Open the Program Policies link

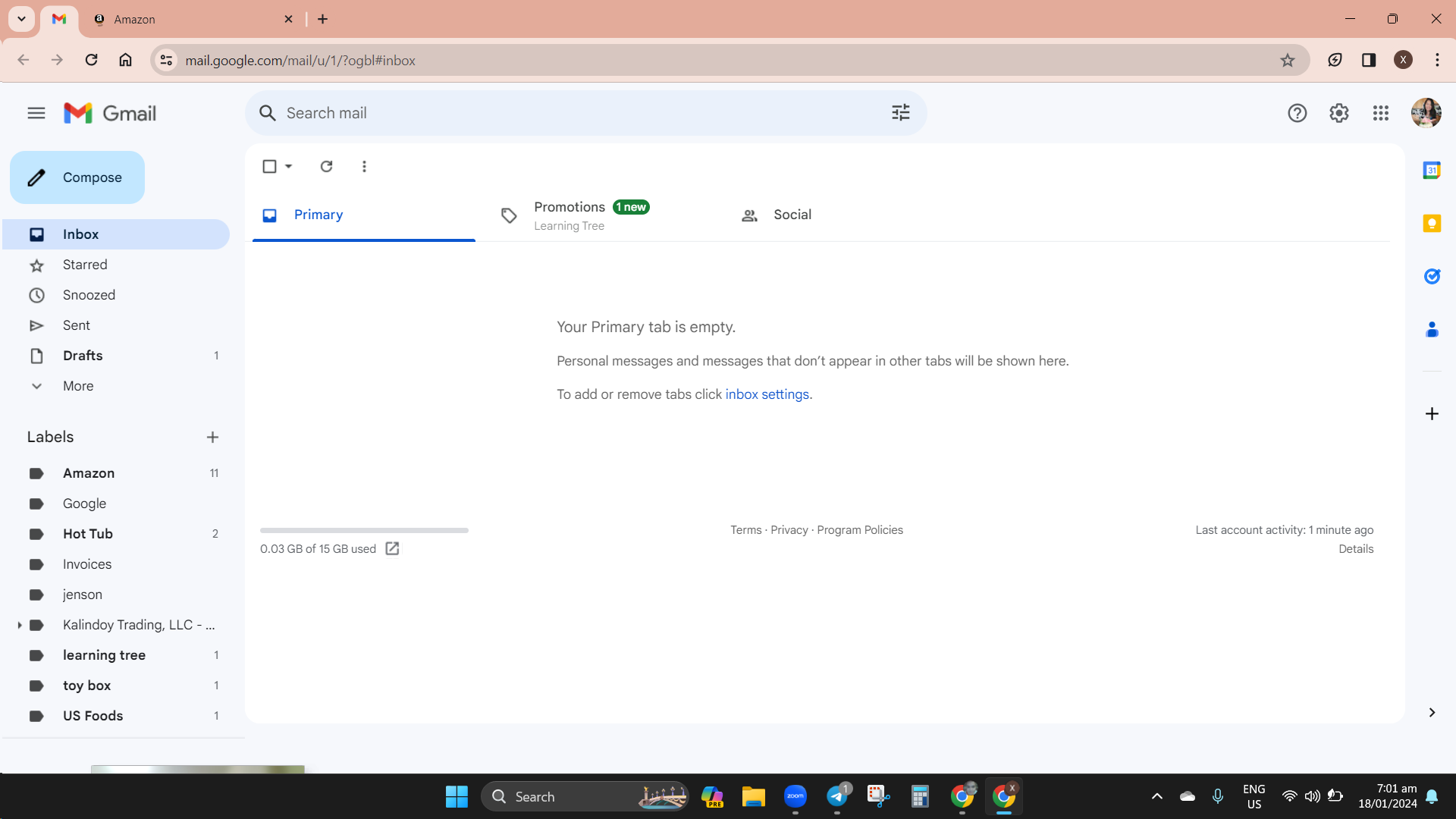pos(860,530)
